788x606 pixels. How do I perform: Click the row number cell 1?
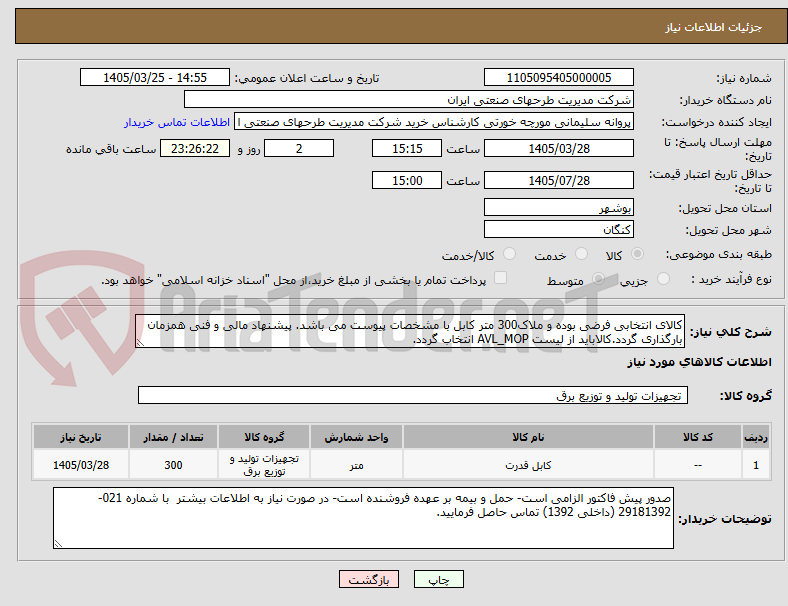point(755,465)
